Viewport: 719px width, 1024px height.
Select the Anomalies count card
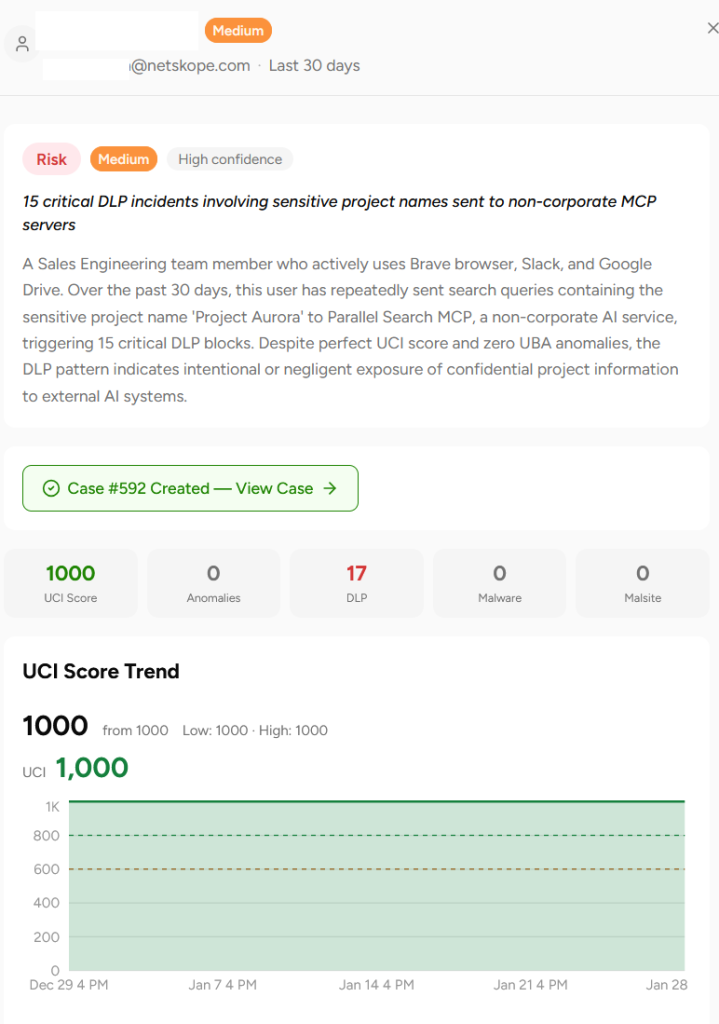point(214,583)
